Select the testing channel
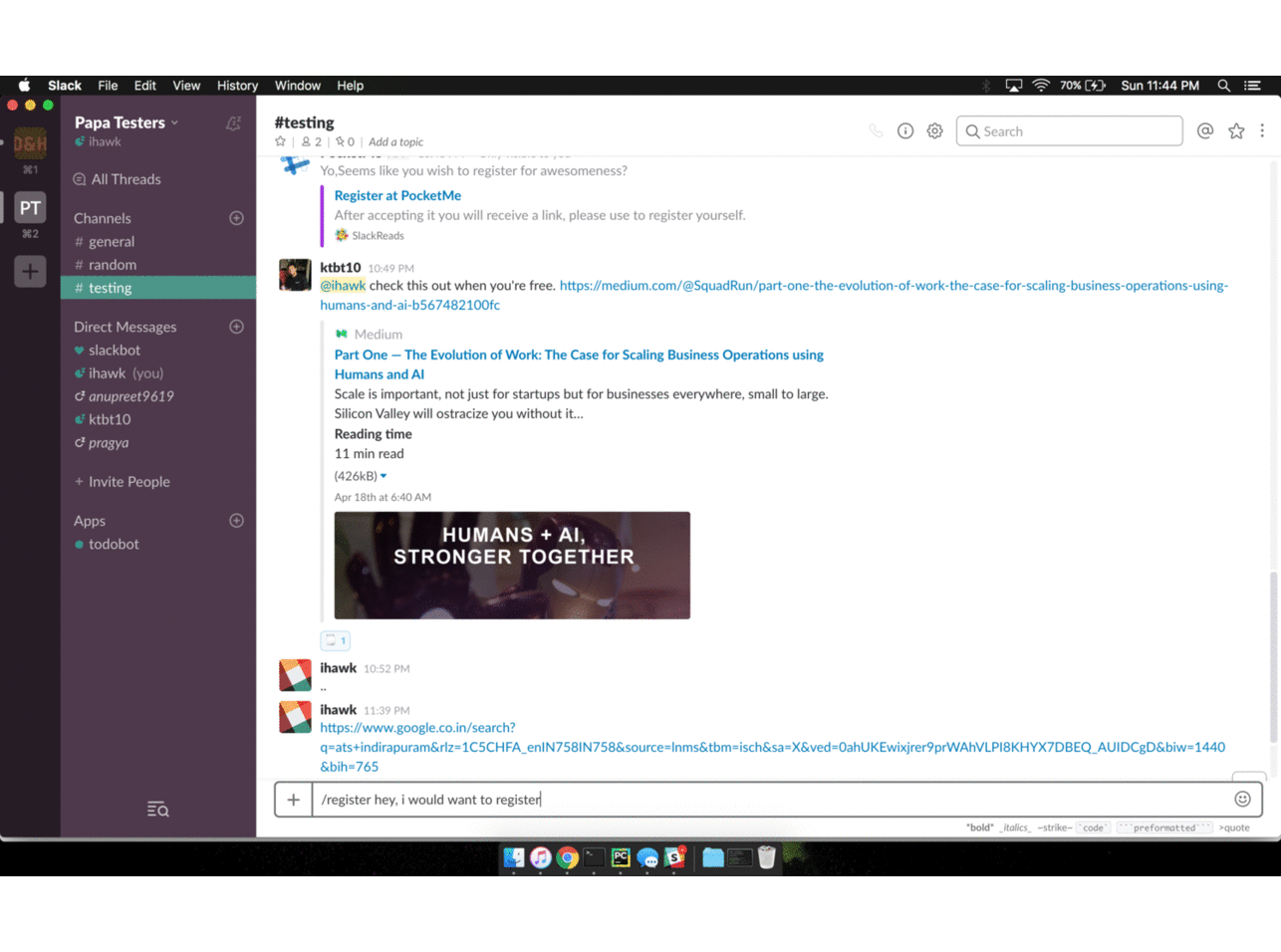The image size is (1281, 952). (x=156, y=288)
